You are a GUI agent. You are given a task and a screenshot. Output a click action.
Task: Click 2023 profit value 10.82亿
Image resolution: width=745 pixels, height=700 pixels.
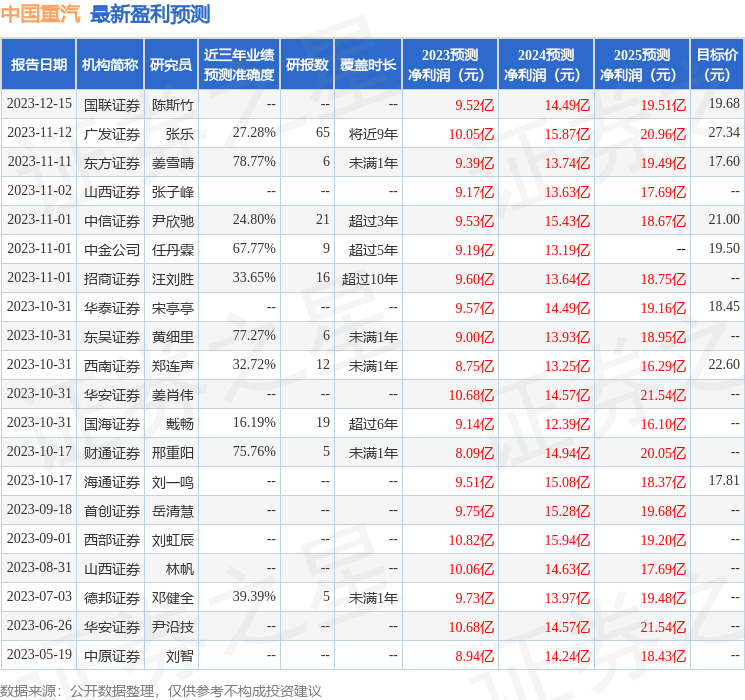pyautogui.click(x=471, y=540)
